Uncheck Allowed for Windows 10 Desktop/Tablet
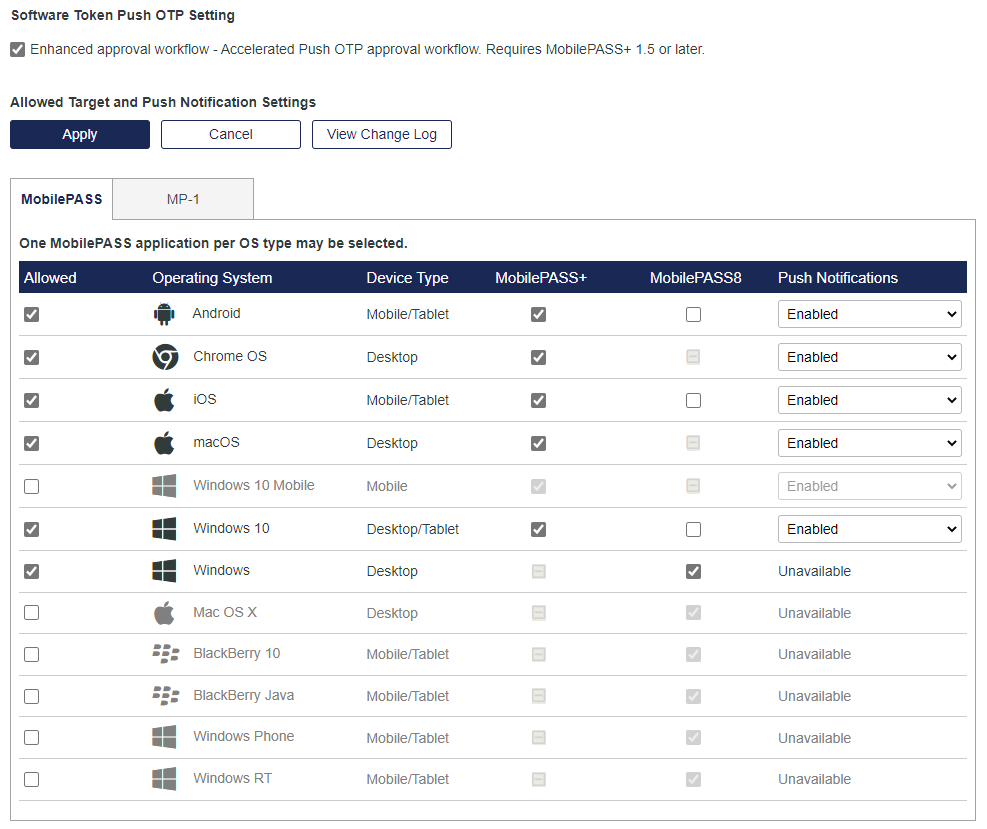Image resolution: width=987 pixels, height=829 pixels. (31, 529)
